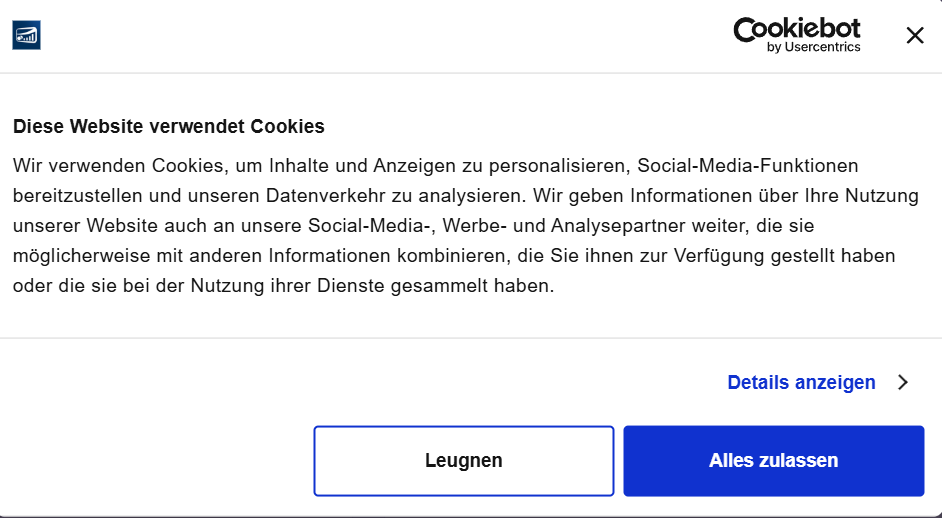Open the Details anzeigen link

(x=801, y=382)
